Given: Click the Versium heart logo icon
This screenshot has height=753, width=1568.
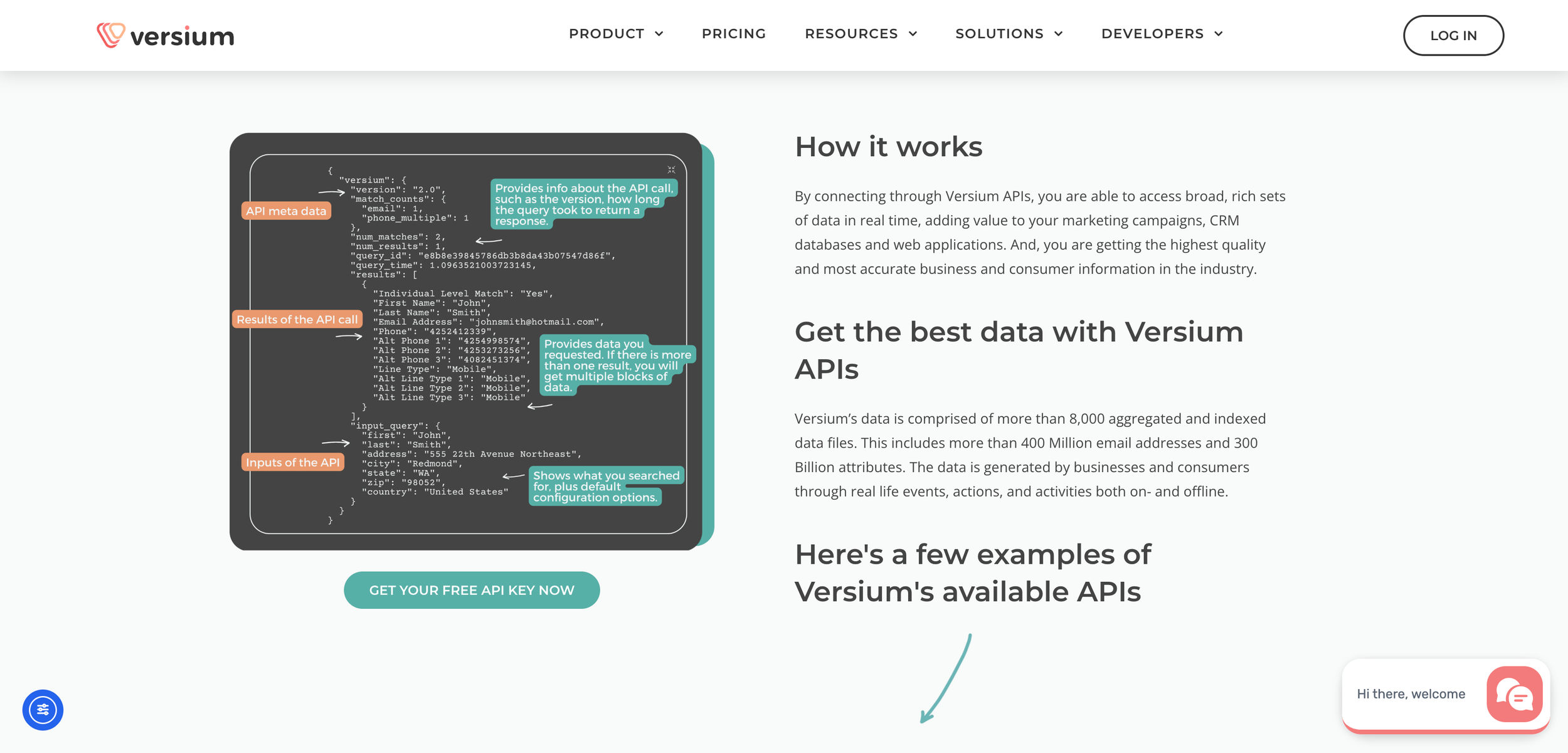Looking at the screenshot, I should click(x=111, y=34).
